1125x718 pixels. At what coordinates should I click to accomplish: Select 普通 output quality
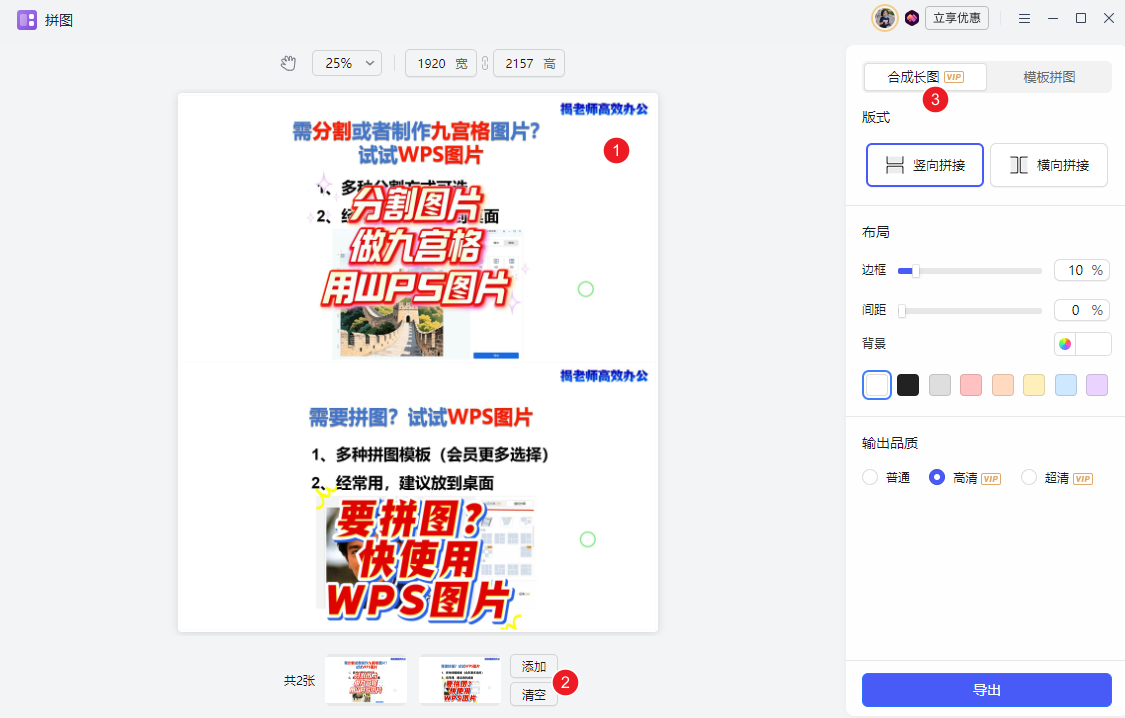(x=886, y=478)
